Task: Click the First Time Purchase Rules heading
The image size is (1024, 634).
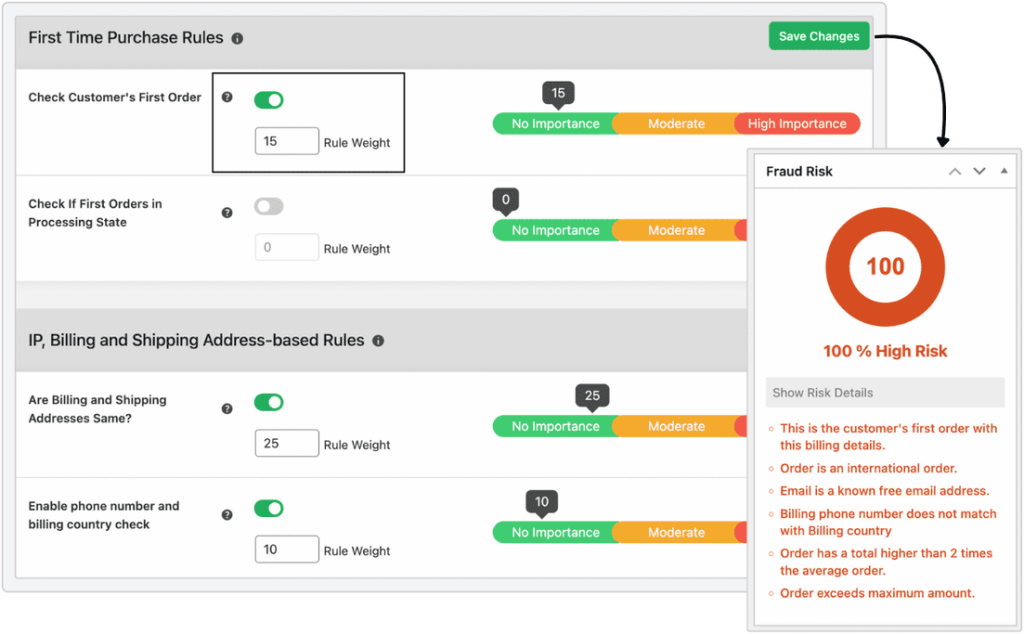Action: coord(126,38)
